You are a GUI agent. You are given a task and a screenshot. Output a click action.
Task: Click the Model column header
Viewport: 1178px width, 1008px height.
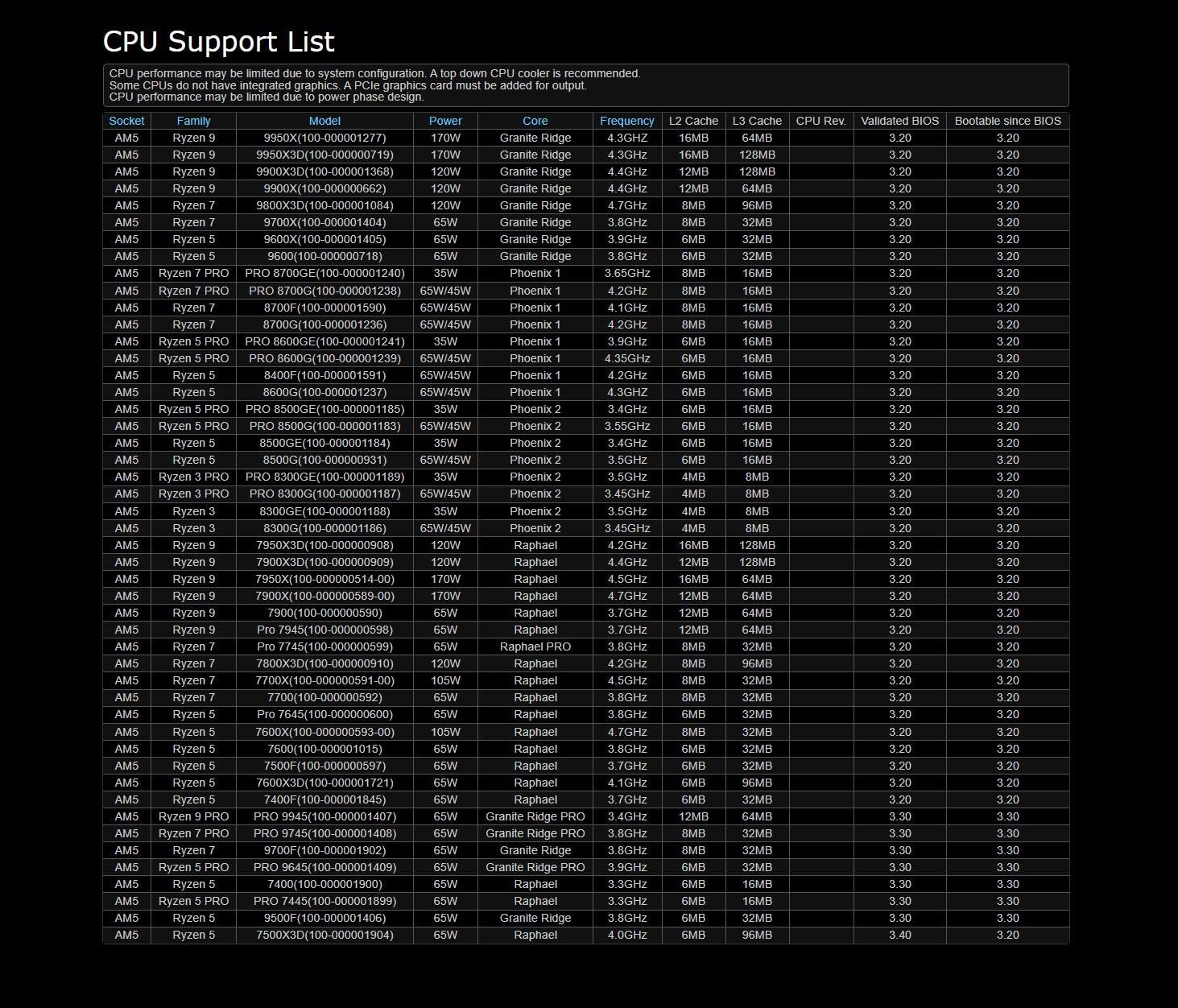[324, 121]
